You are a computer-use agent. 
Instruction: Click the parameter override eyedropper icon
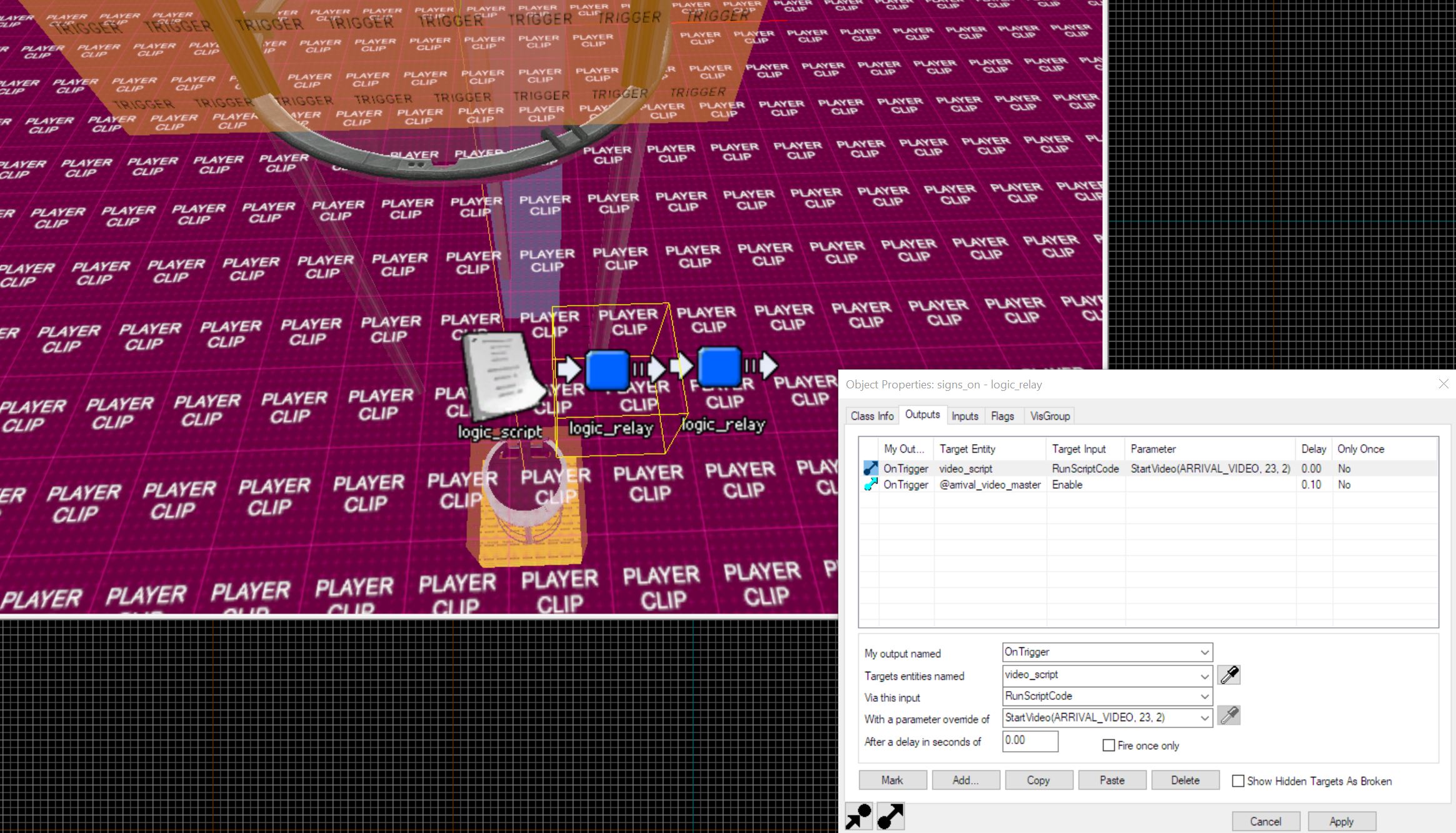(x=1229, y=715)
